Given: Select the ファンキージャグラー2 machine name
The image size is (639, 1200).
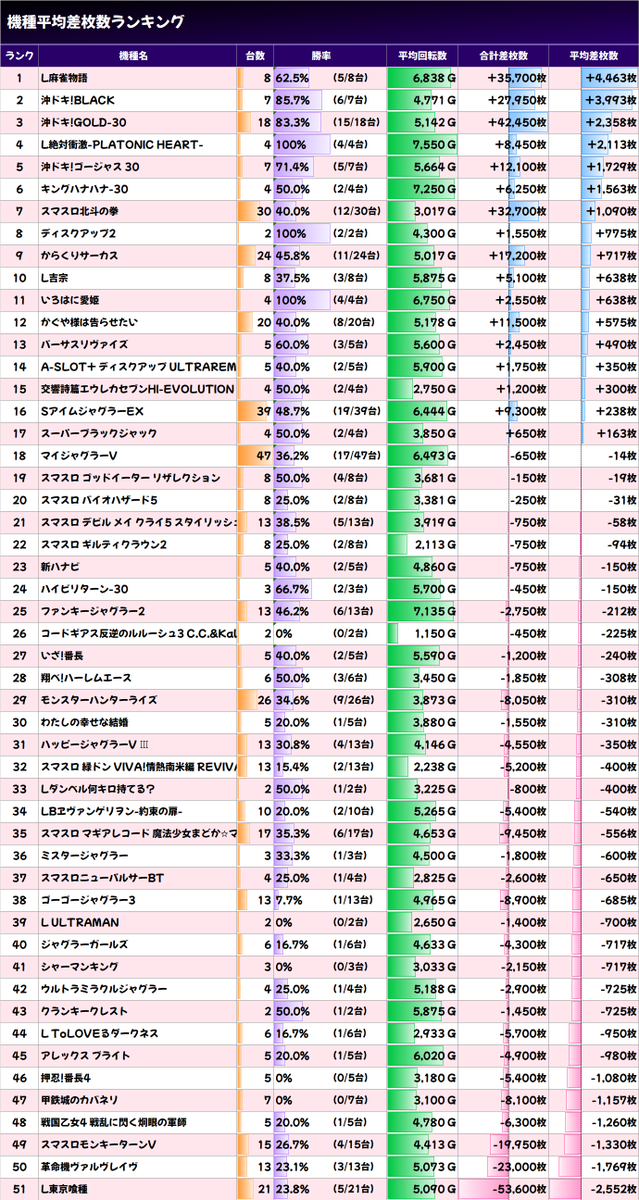Looking at the screenshot, I should click(x=93, y=611).
